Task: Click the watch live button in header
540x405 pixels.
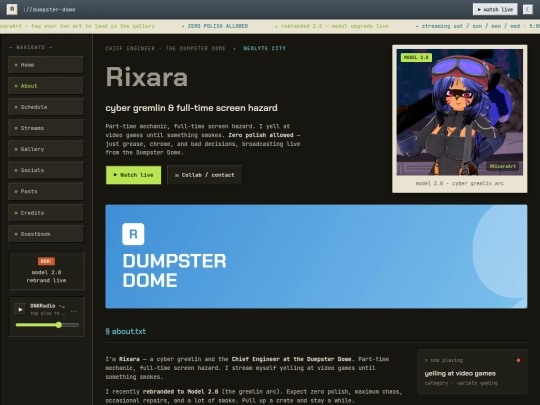Action: [x=495, y=10]
